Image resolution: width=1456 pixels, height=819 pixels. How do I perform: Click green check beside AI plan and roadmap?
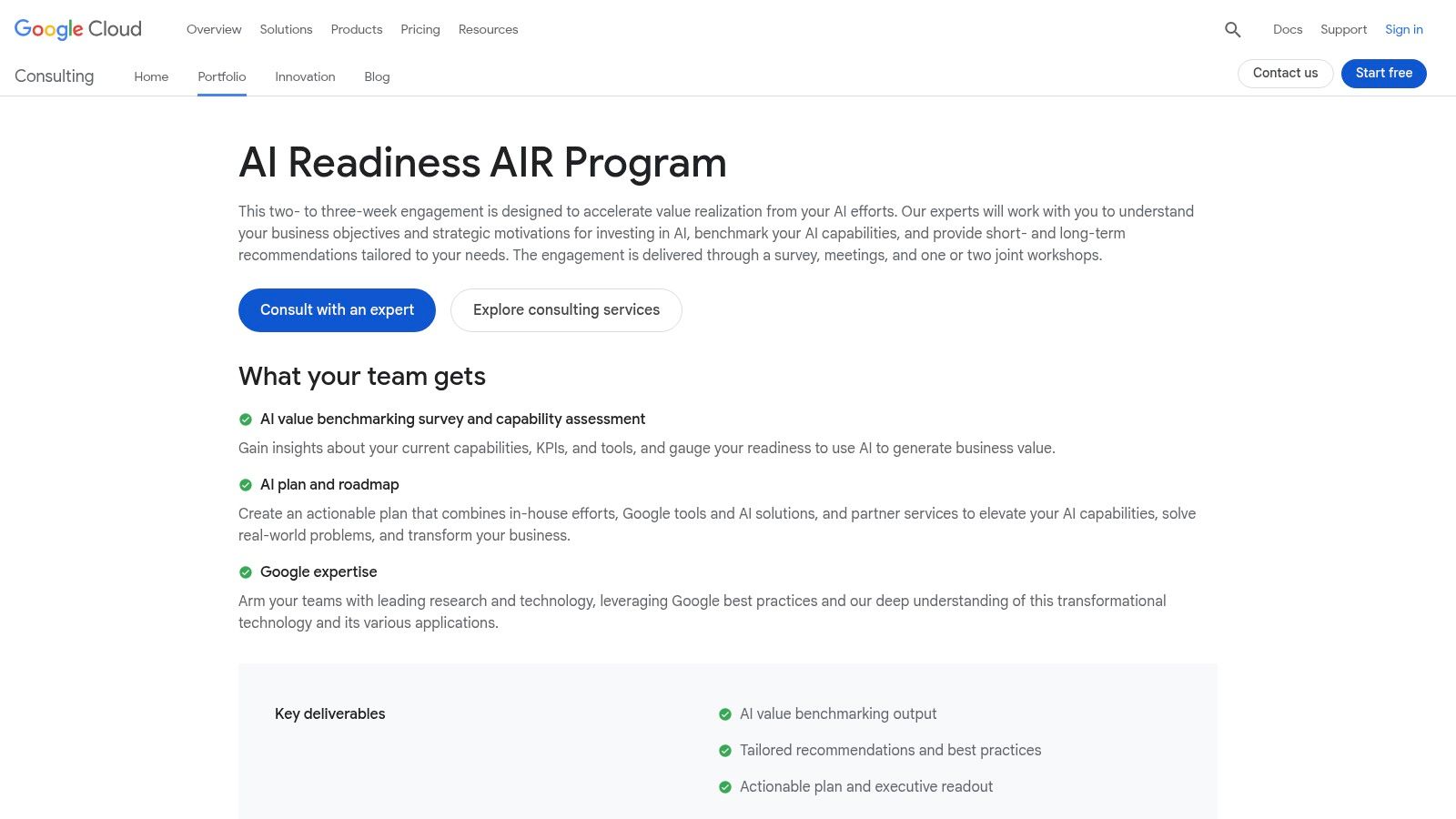tap(246, 485)
